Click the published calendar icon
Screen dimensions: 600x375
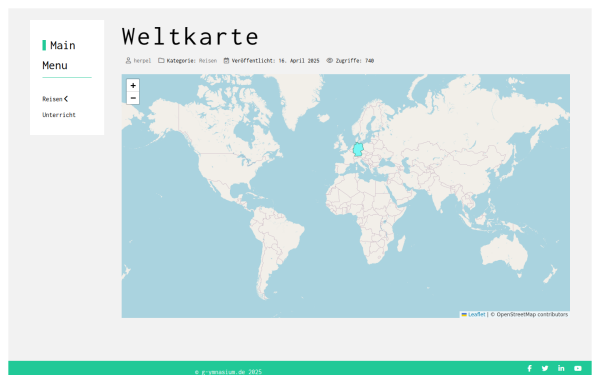(227, 60)
